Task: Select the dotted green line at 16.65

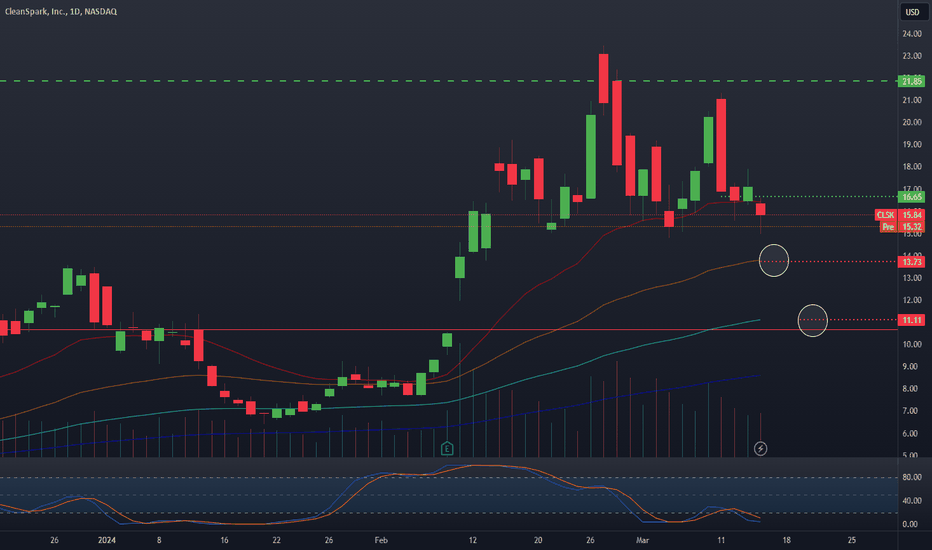Action: (x=808, y=196)
